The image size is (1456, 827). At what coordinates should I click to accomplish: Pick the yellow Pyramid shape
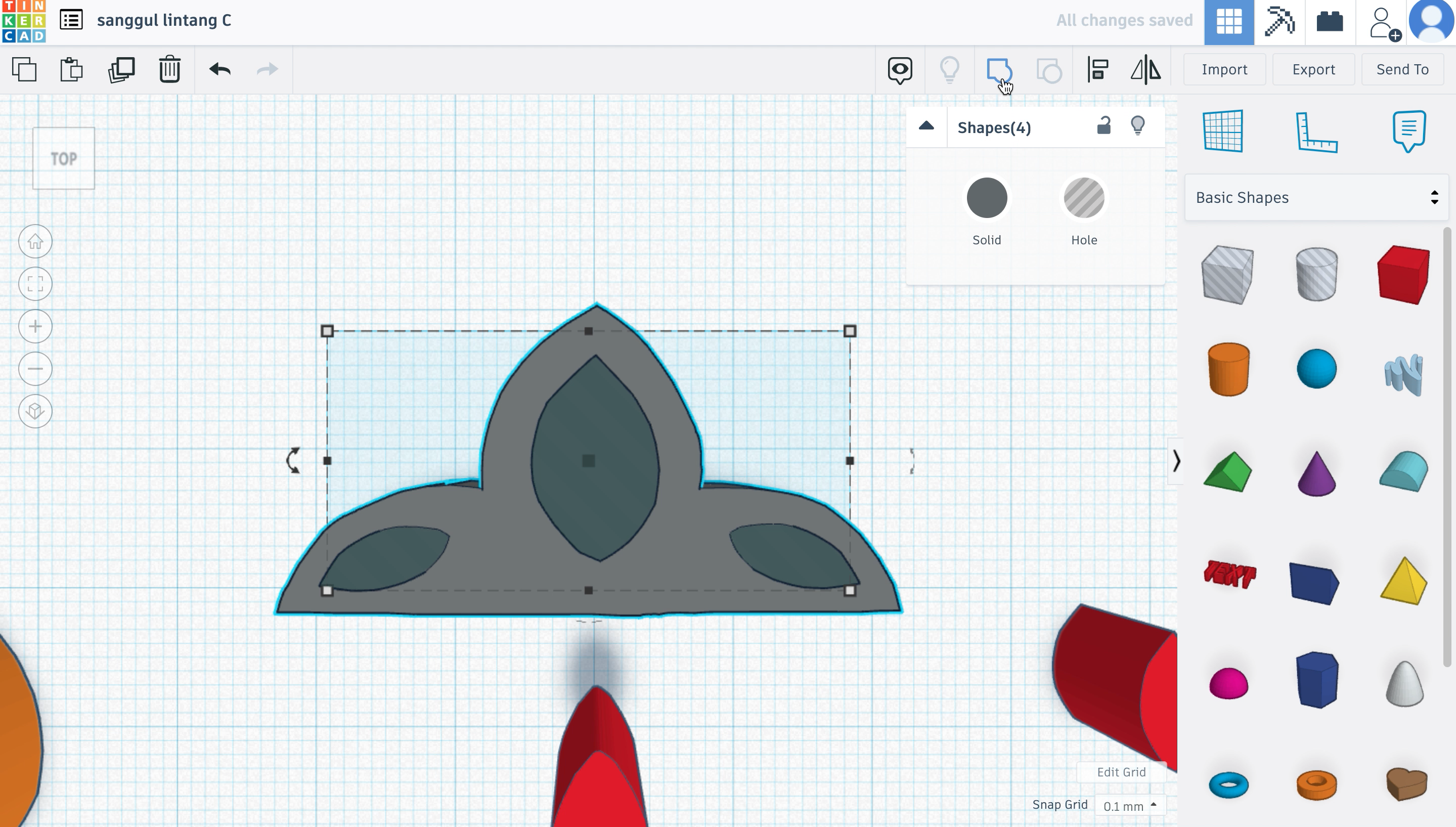[x=1404, y=581]
